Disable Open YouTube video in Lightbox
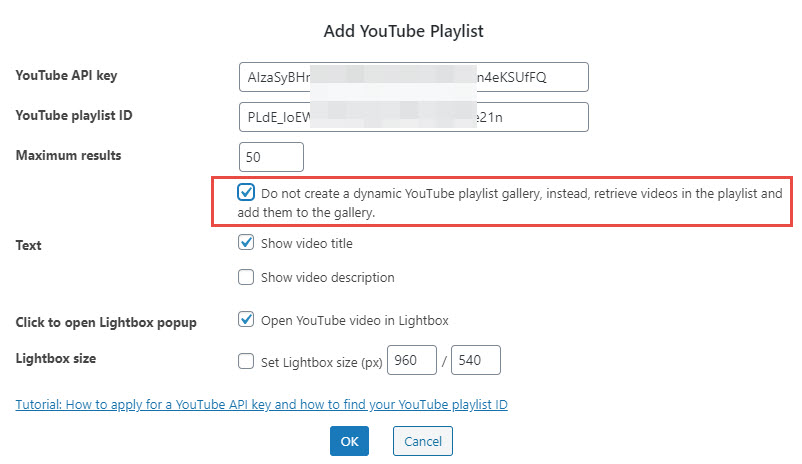The height and width of the screenshot is (464, 802). (246, 320)
